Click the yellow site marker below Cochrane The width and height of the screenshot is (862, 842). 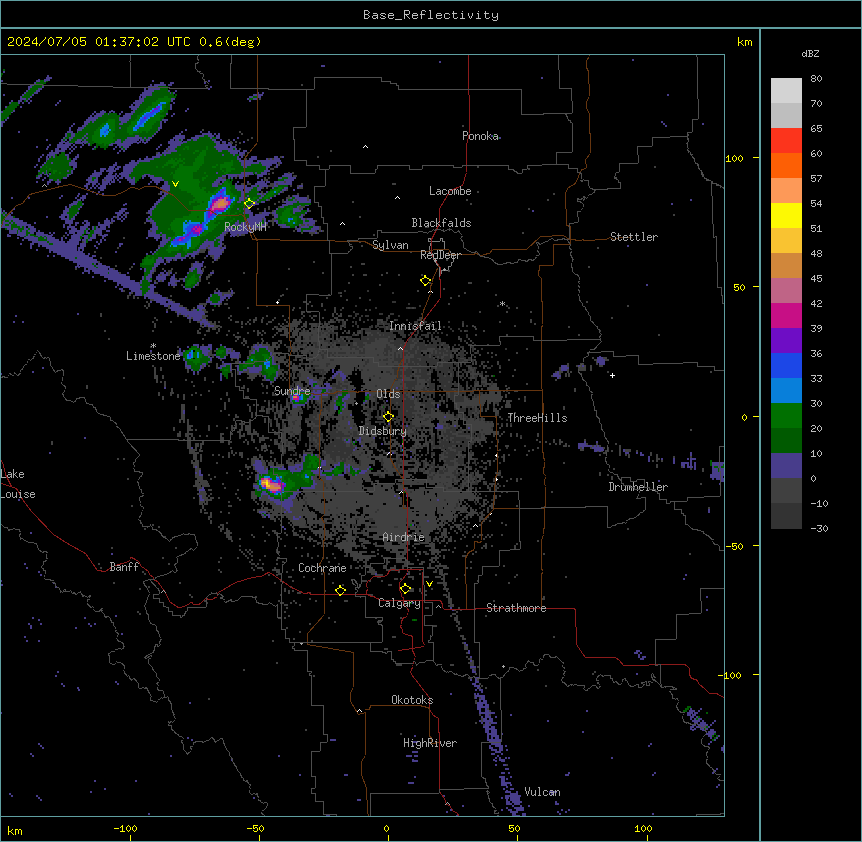(x=340, y=590)
